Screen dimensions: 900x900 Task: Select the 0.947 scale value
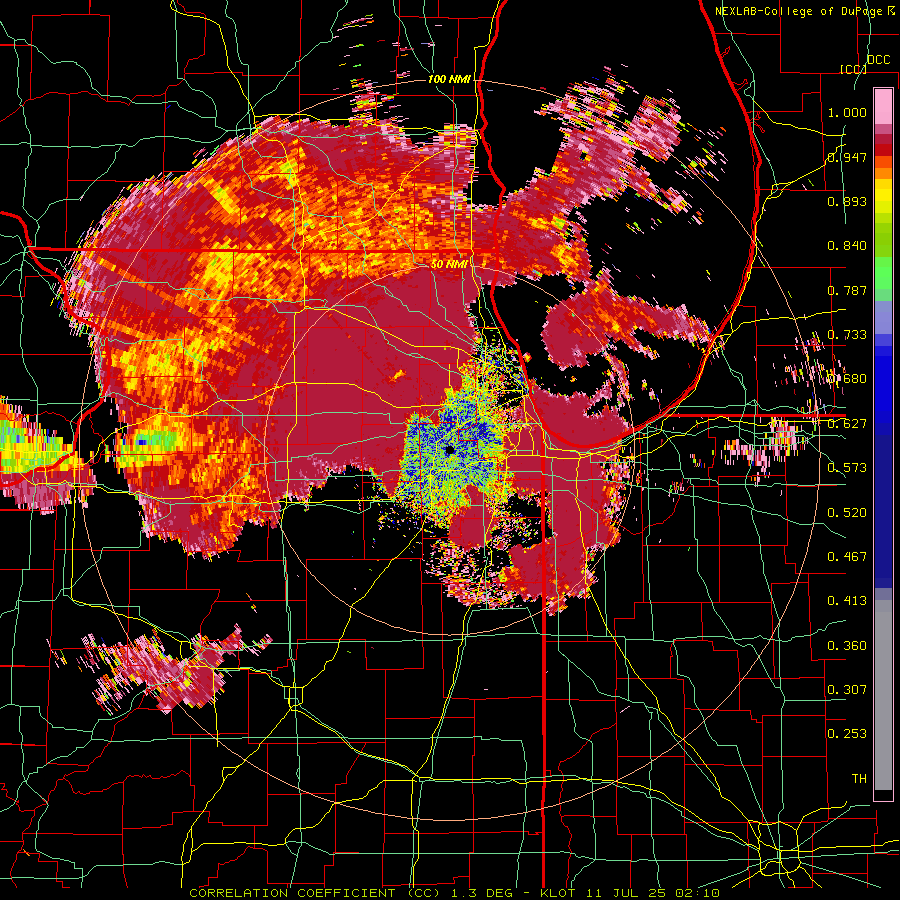coord(847,157)
